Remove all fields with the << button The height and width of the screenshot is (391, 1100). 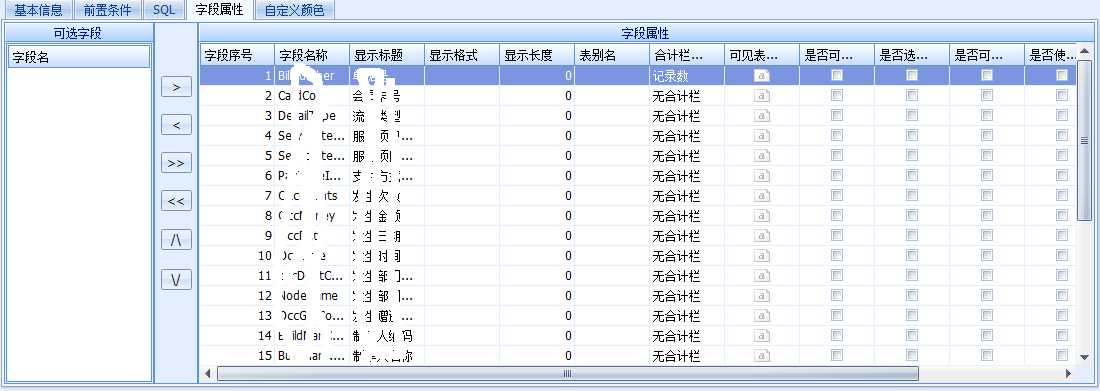[176, 201]
